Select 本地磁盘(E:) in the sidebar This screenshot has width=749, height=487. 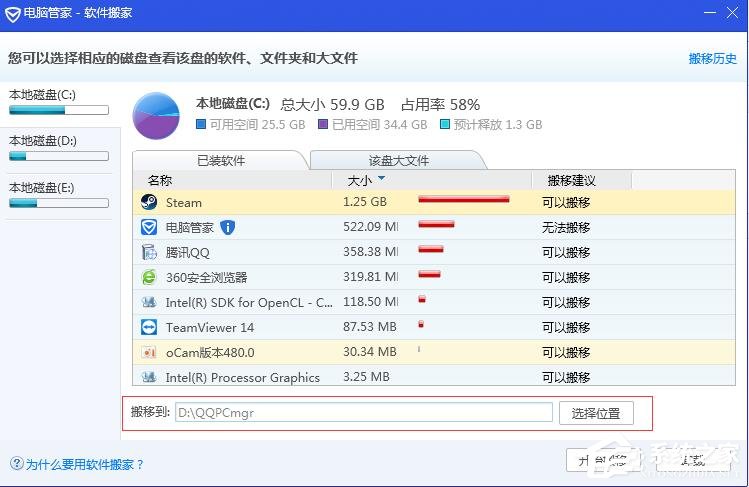tap(56, 194)
